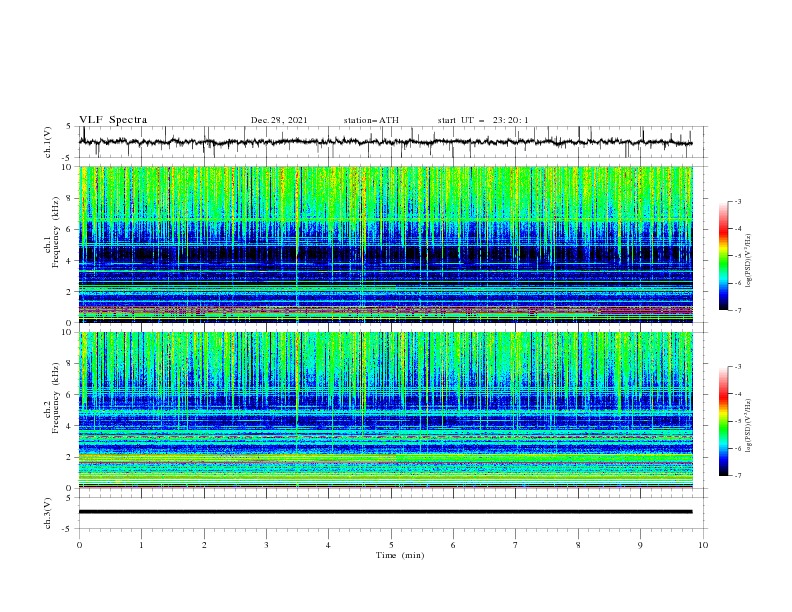The height and width of the screenshot is (612, 792).
Task: Click time-axis tick label "7" at the bottom
Action: pos(516,545)
